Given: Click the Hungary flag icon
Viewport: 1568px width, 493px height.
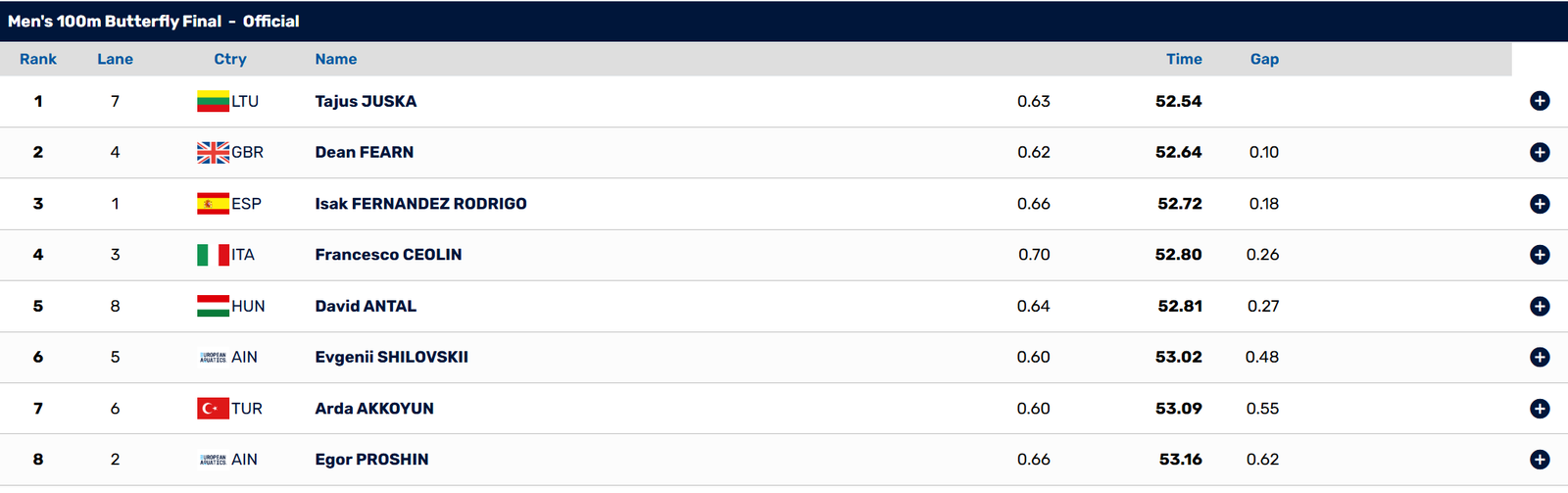Looking at the screenshot, I should (213, 306).
